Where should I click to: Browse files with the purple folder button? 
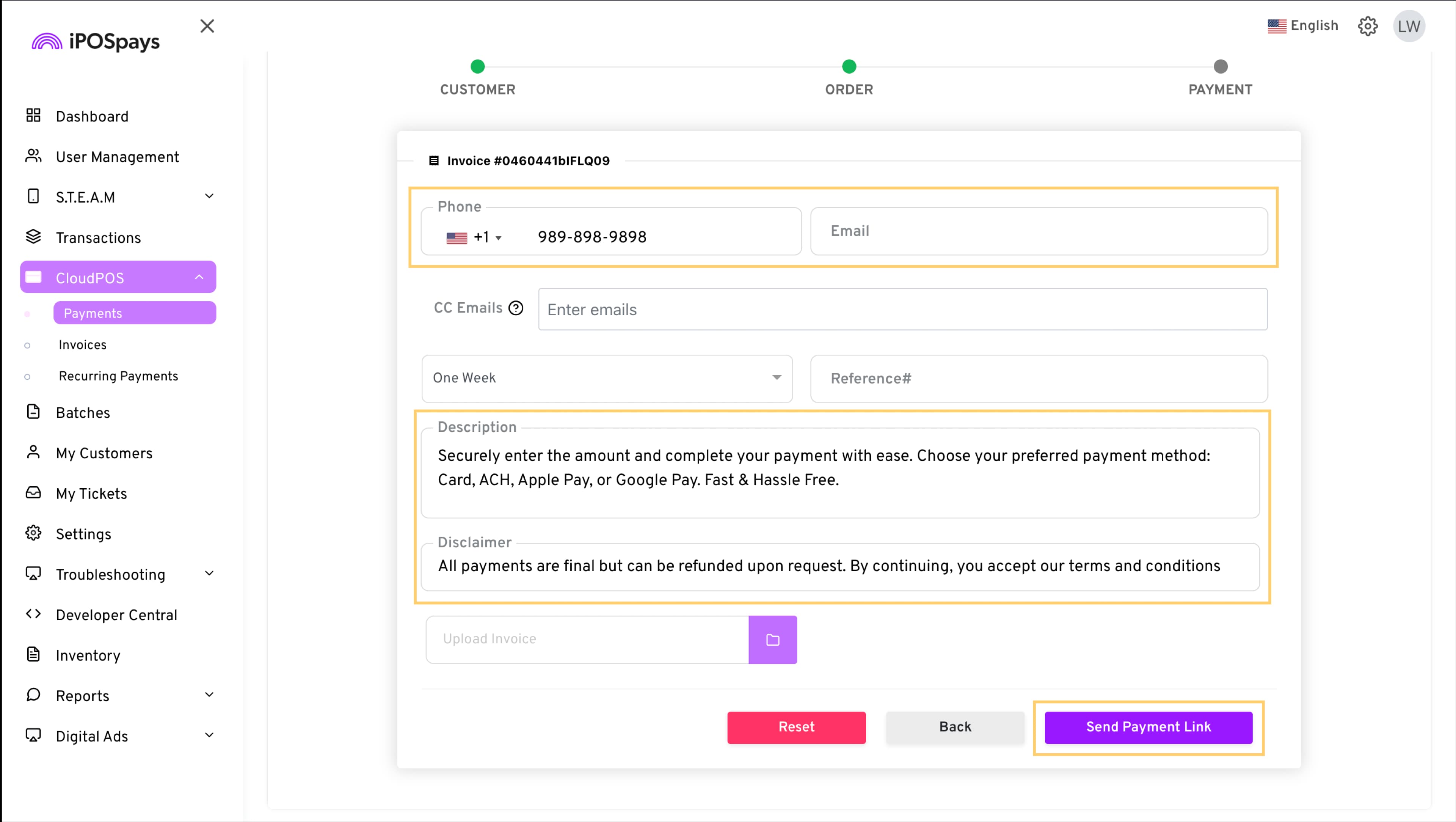tap(773, 640)
